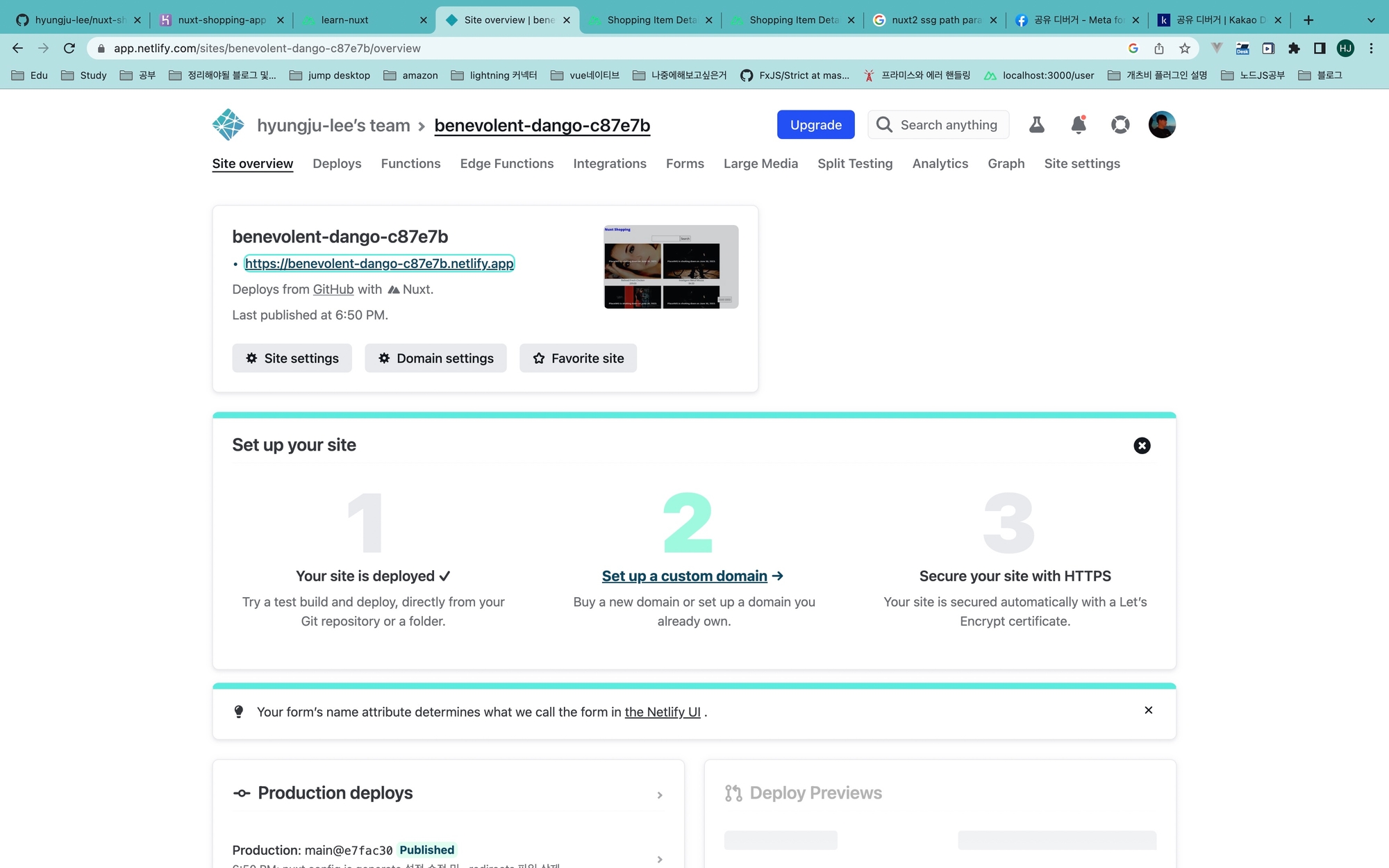The height and width of the screenshot is (868, 1389).
Task: Open the main@e7fac30 deploy row chevron
Action: pyautogui.click(x=660, y=860)
